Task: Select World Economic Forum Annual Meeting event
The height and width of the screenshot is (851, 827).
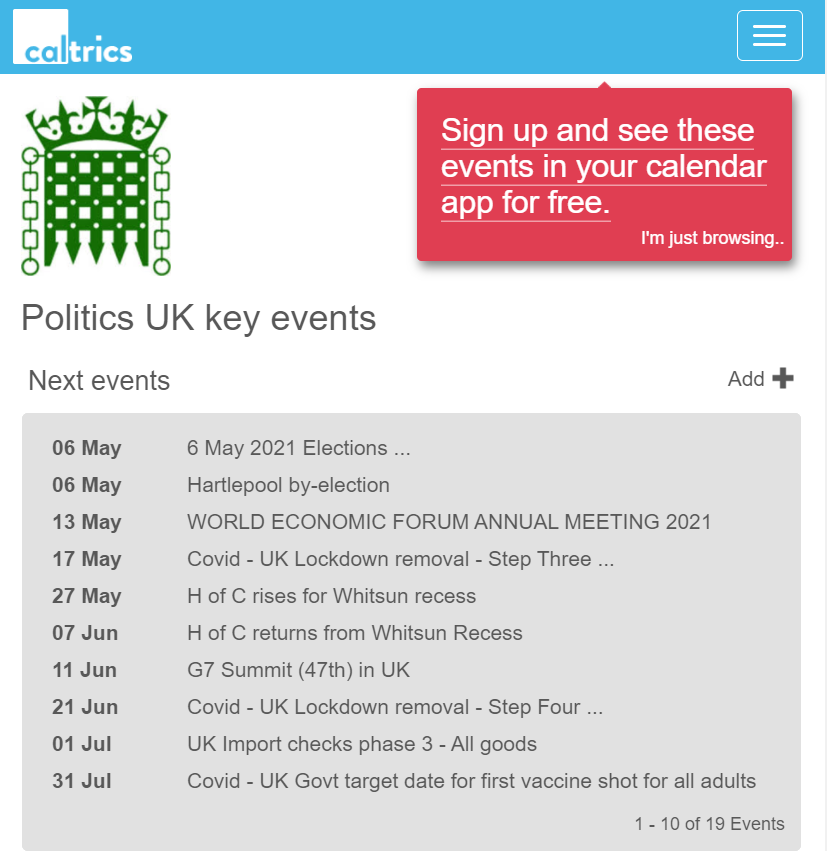Action: click(x=449, y=522)
